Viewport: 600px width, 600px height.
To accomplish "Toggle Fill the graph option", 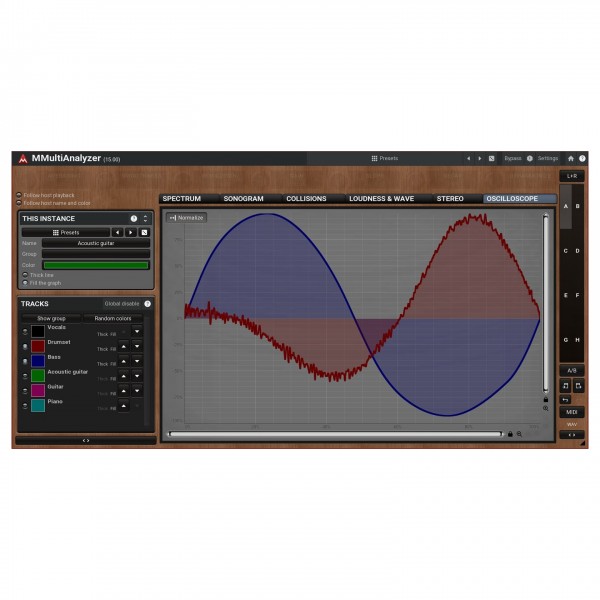I will (x=25, y=283).
